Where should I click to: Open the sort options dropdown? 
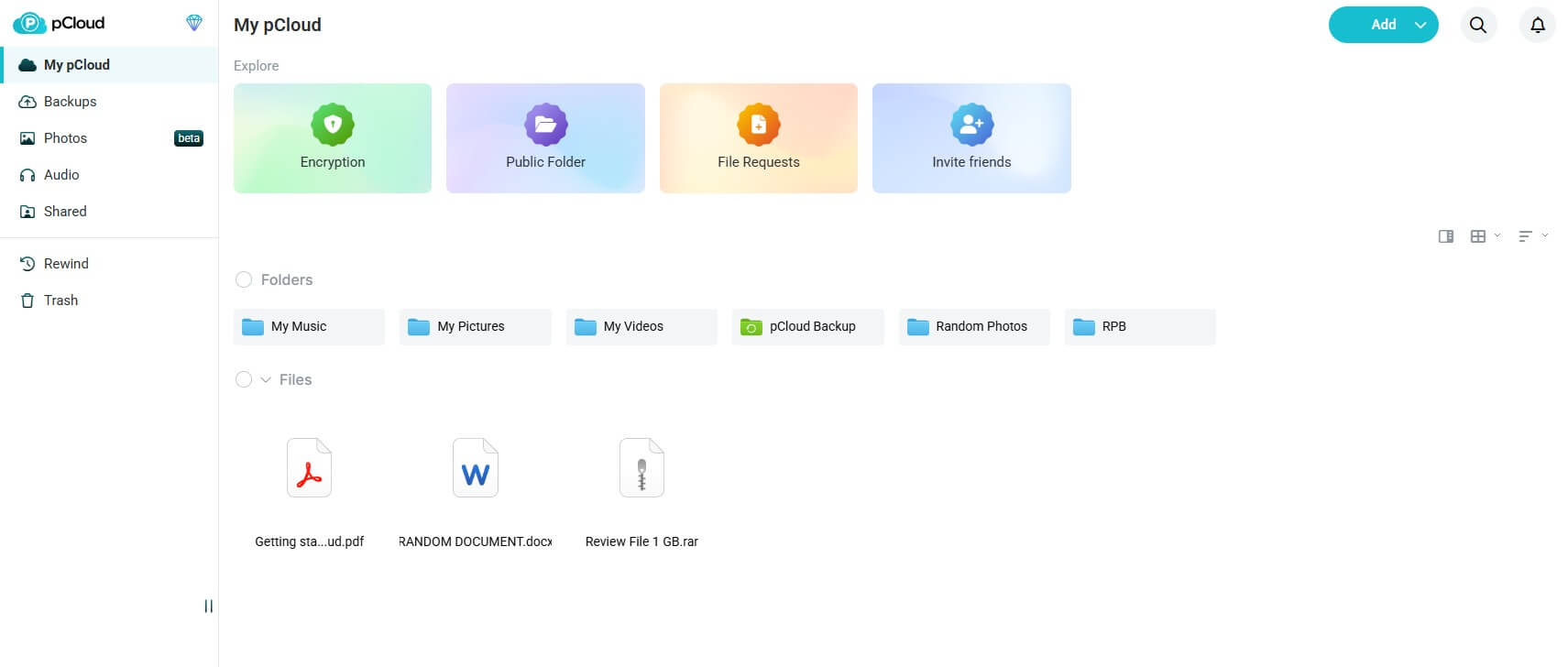pyautogui.click(x=1533, y=236)
